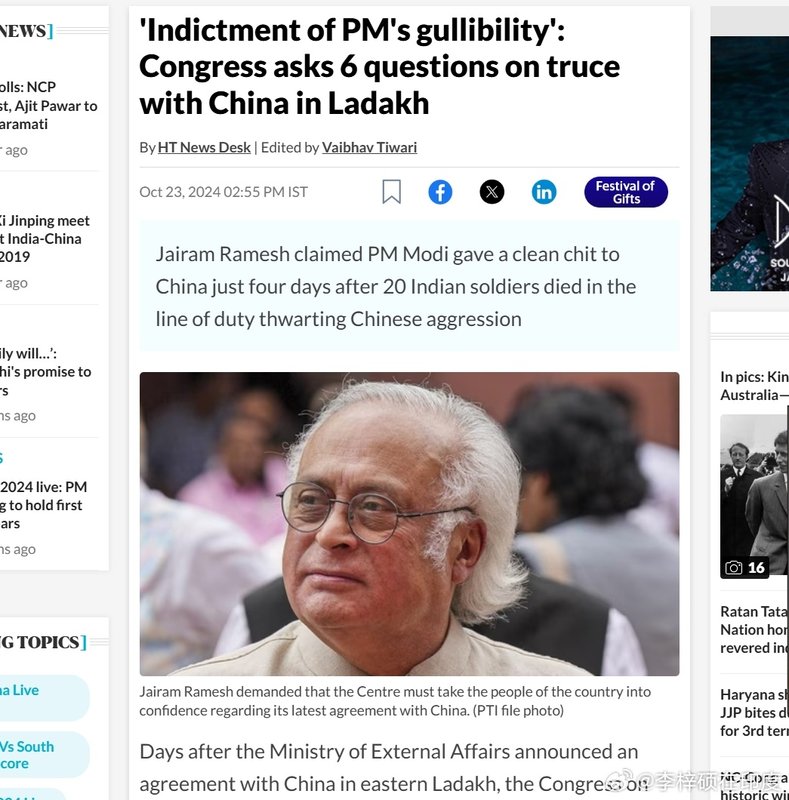Click the article headline about Congress questions
Screen dimensions: 789x800
[380, 67]
